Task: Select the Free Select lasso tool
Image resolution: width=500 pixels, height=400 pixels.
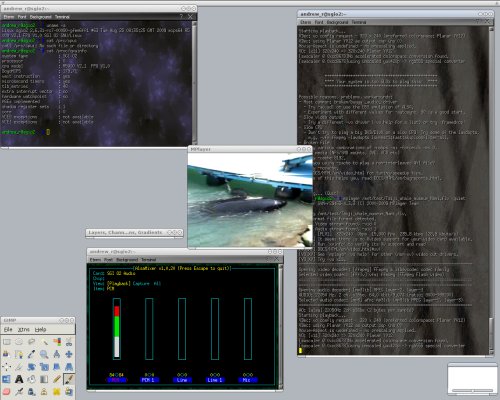Action: [x=31, y=342]
